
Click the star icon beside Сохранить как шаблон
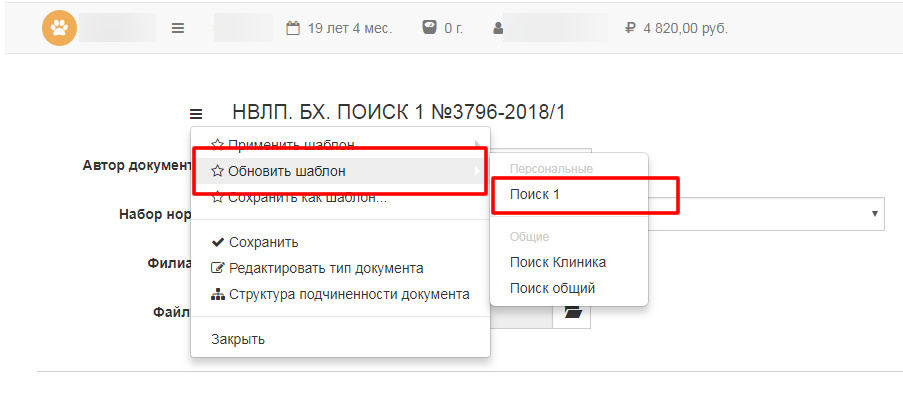(217, 198)
